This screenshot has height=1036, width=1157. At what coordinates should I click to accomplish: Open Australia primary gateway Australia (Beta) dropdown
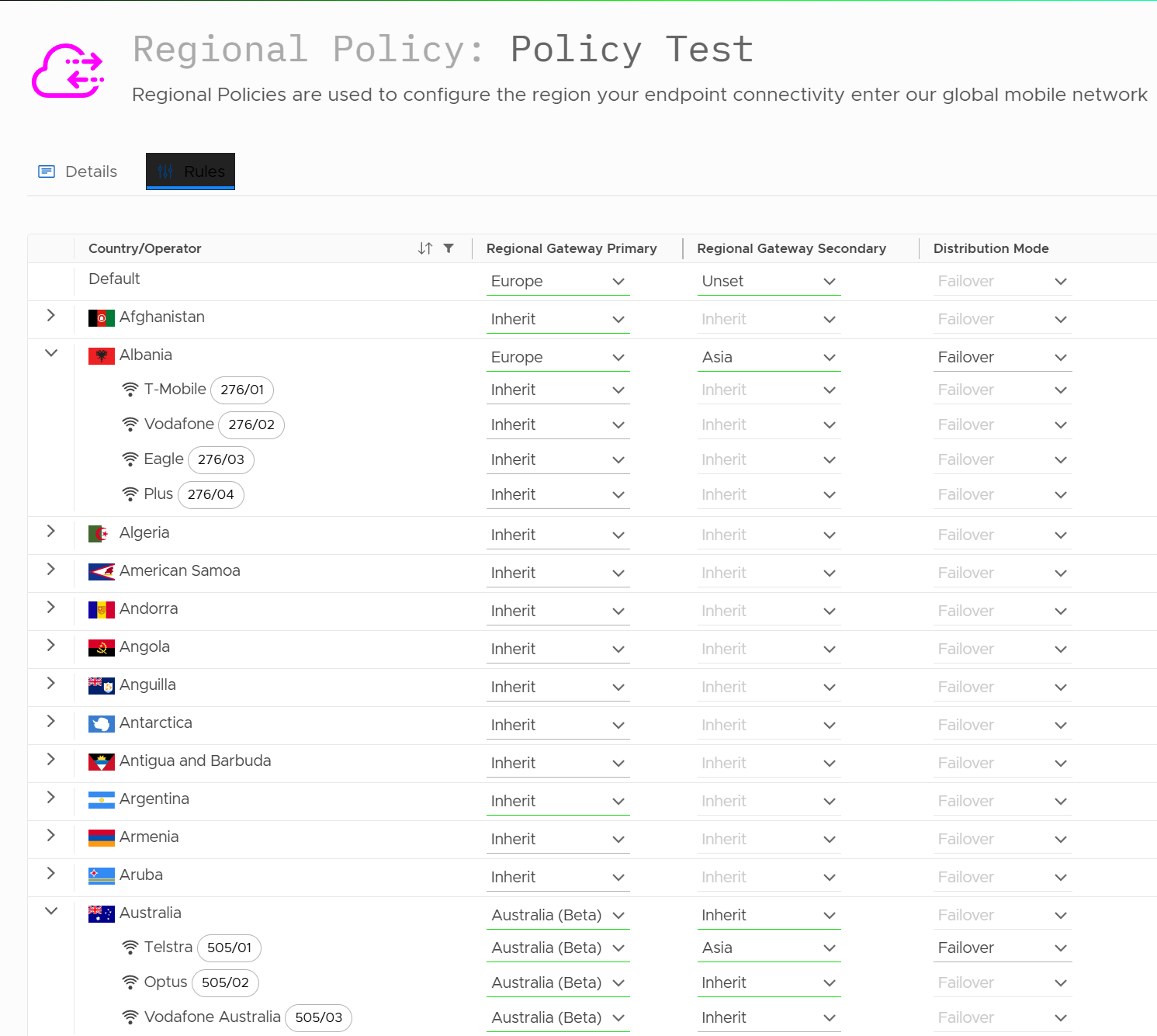[x=558, y=915]
